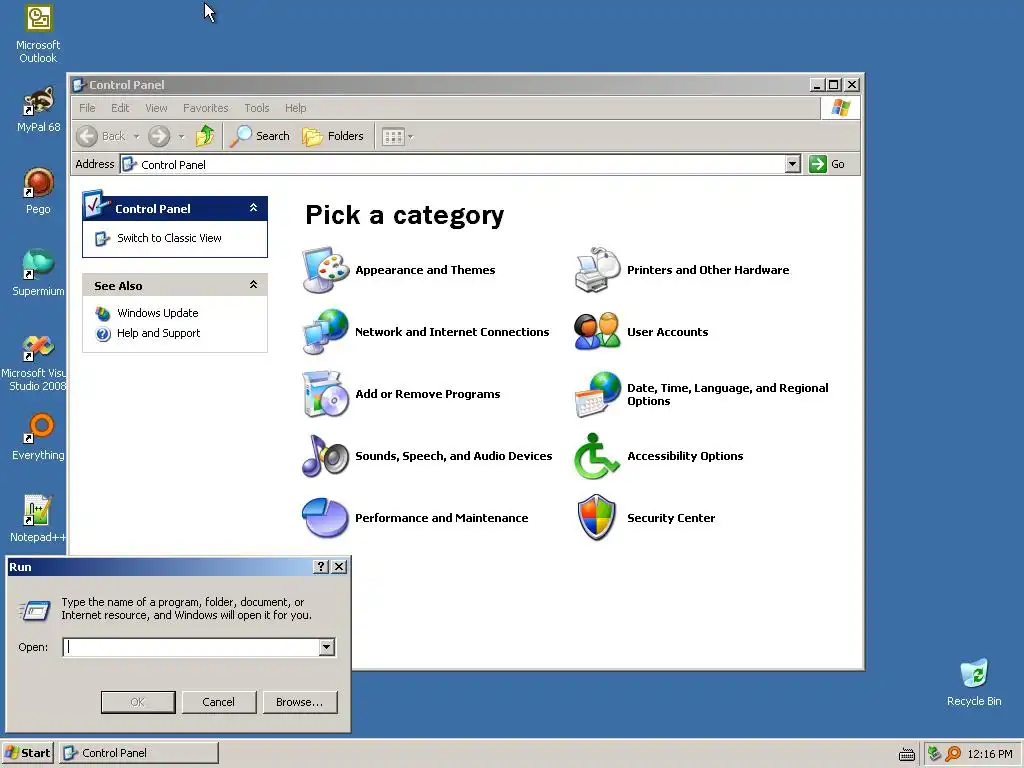The width and height of the screenshot is (1024, 768).
Task: Click Performance and Maintenance pie icon
Action: [326, 518]
